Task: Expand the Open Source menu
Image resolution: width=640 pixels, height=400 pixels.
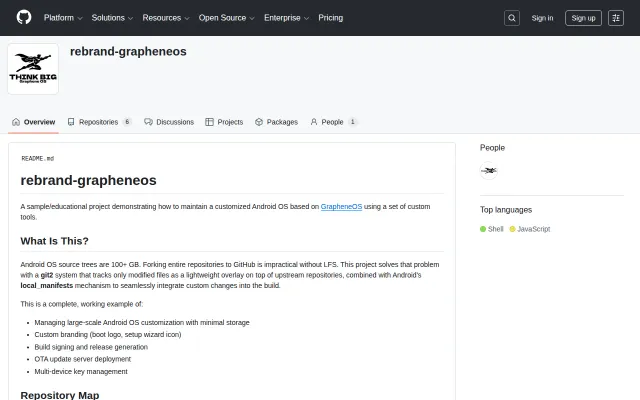Action: [227, 18]
